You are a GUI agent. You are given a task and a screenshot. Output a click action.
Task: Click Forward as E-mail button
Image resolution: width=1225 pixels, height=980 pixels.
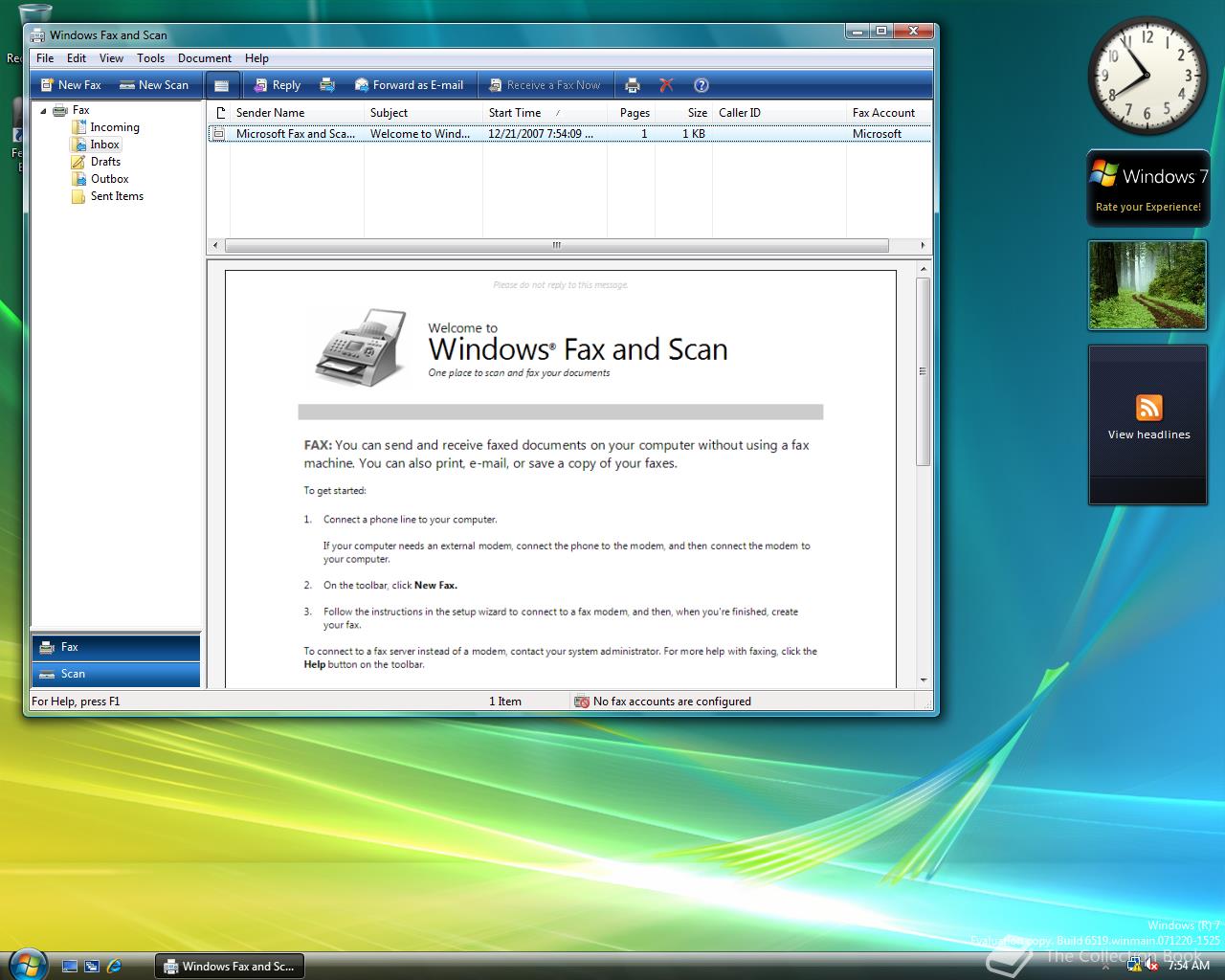click(409, 85)
